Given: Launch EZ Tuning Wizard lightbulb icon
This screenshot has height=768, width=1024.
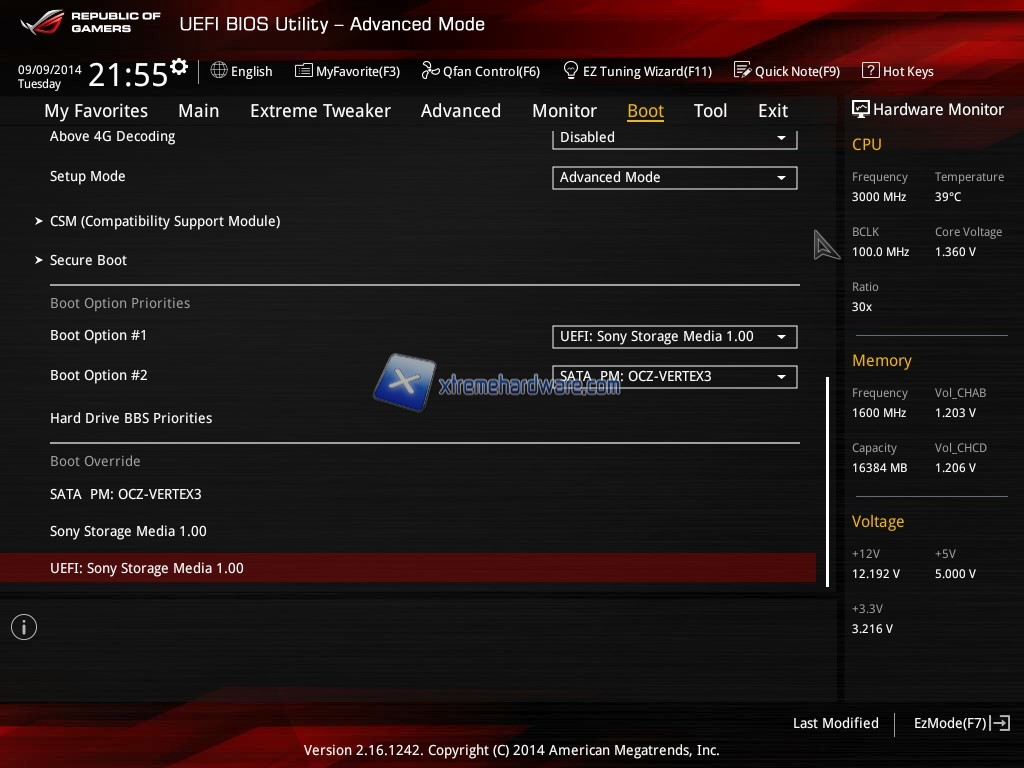Looking at the screenshot, I should pos(571,71).
